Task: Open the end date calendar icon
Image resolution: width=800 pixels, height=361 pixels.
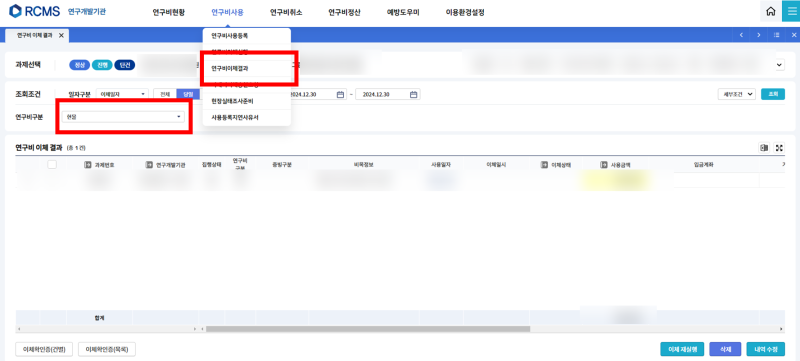Action: [x=413, y=94]
